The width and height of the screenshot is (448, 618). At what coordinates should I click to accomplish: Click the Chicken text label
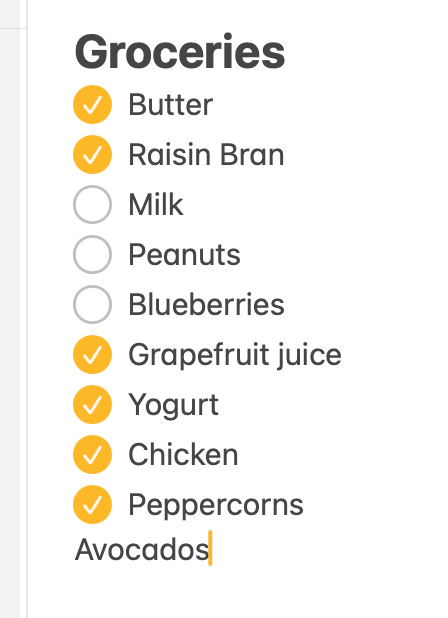[184, 454]
